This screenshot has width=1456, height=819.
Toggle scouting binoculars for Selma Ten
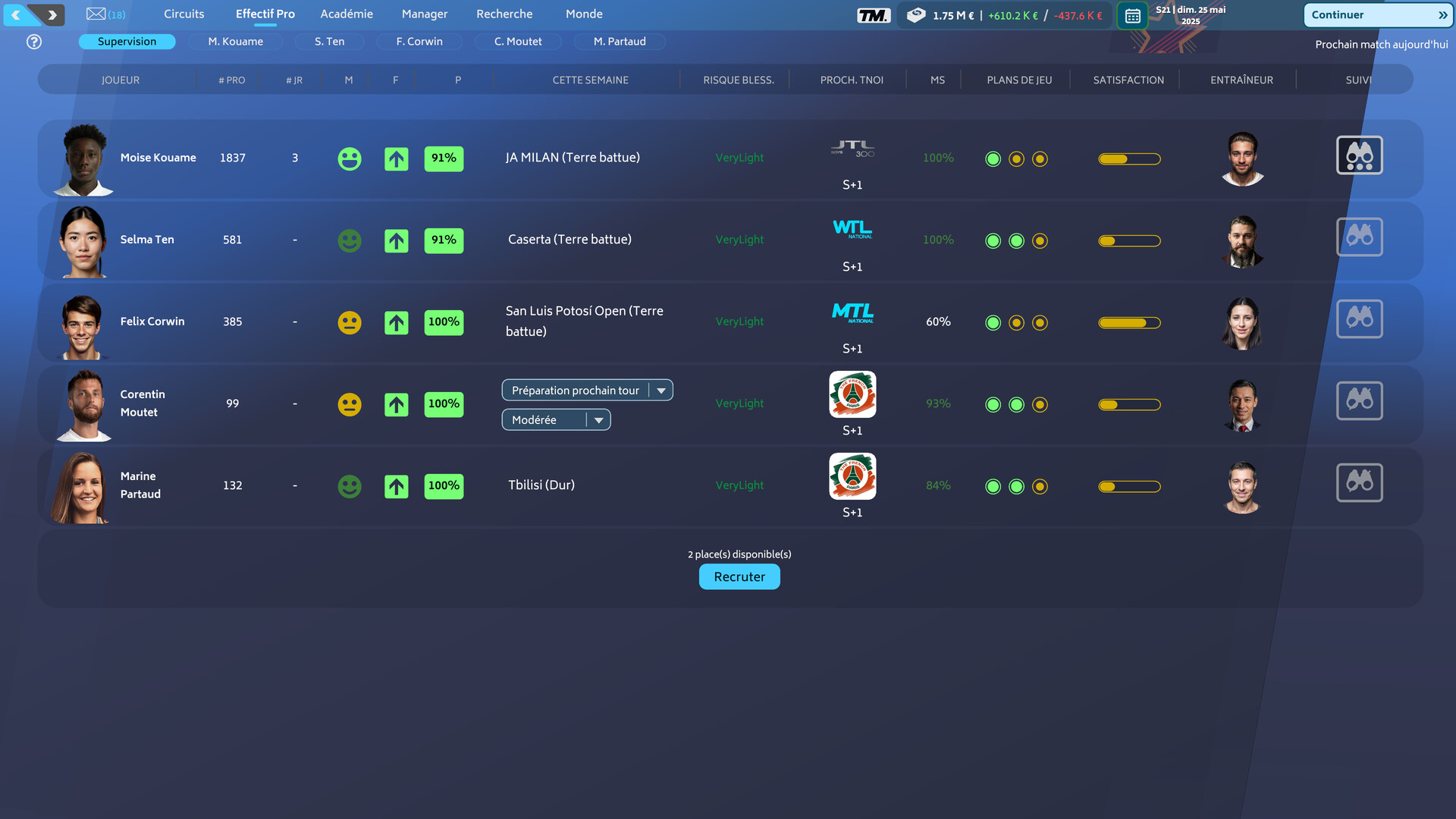click(x=1359, y=237)
